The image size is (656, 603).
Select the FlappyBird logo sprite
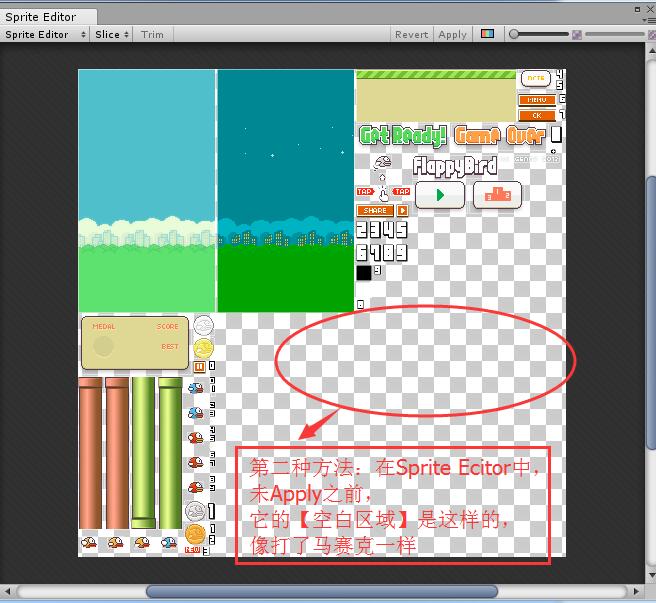(x=455, y=166)
